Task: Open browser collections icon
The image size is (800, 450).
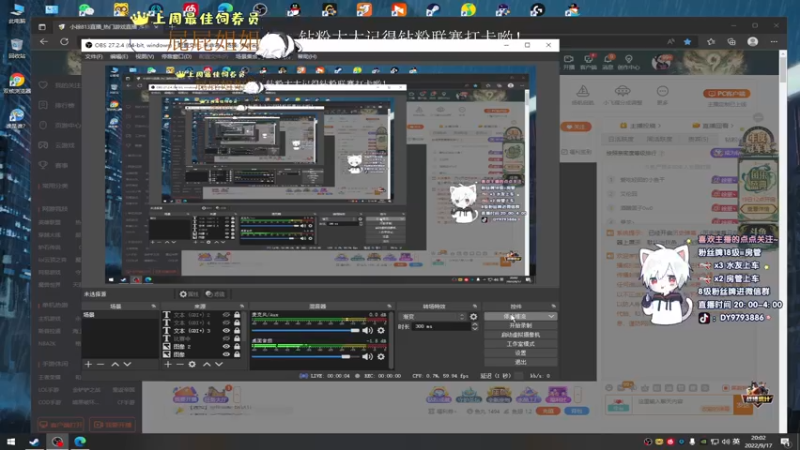Action: click(732, 42)
